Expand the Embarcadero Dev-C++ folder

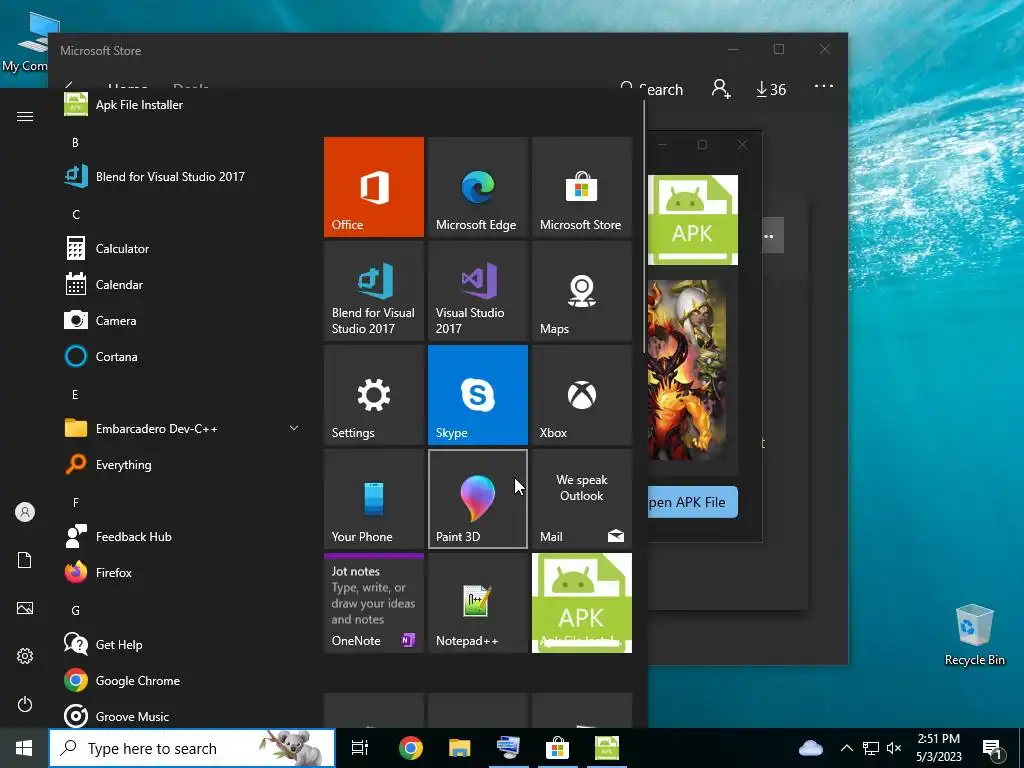[x=185, y=428]
